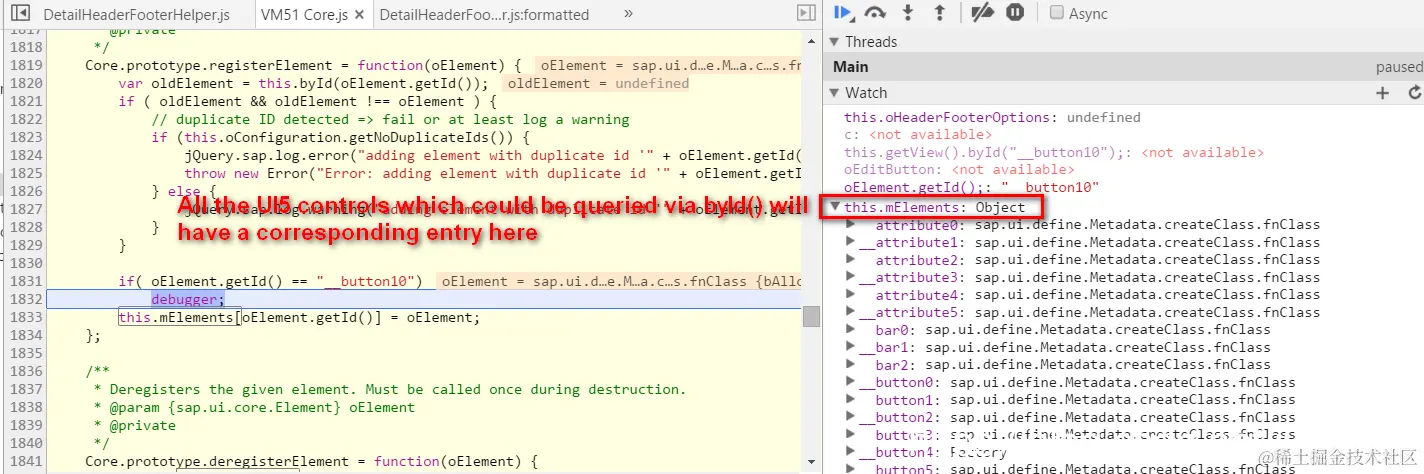Select the oElement.getId() watch entry
This screenshot has height=474, width=1424.
(x=971, y=187)
